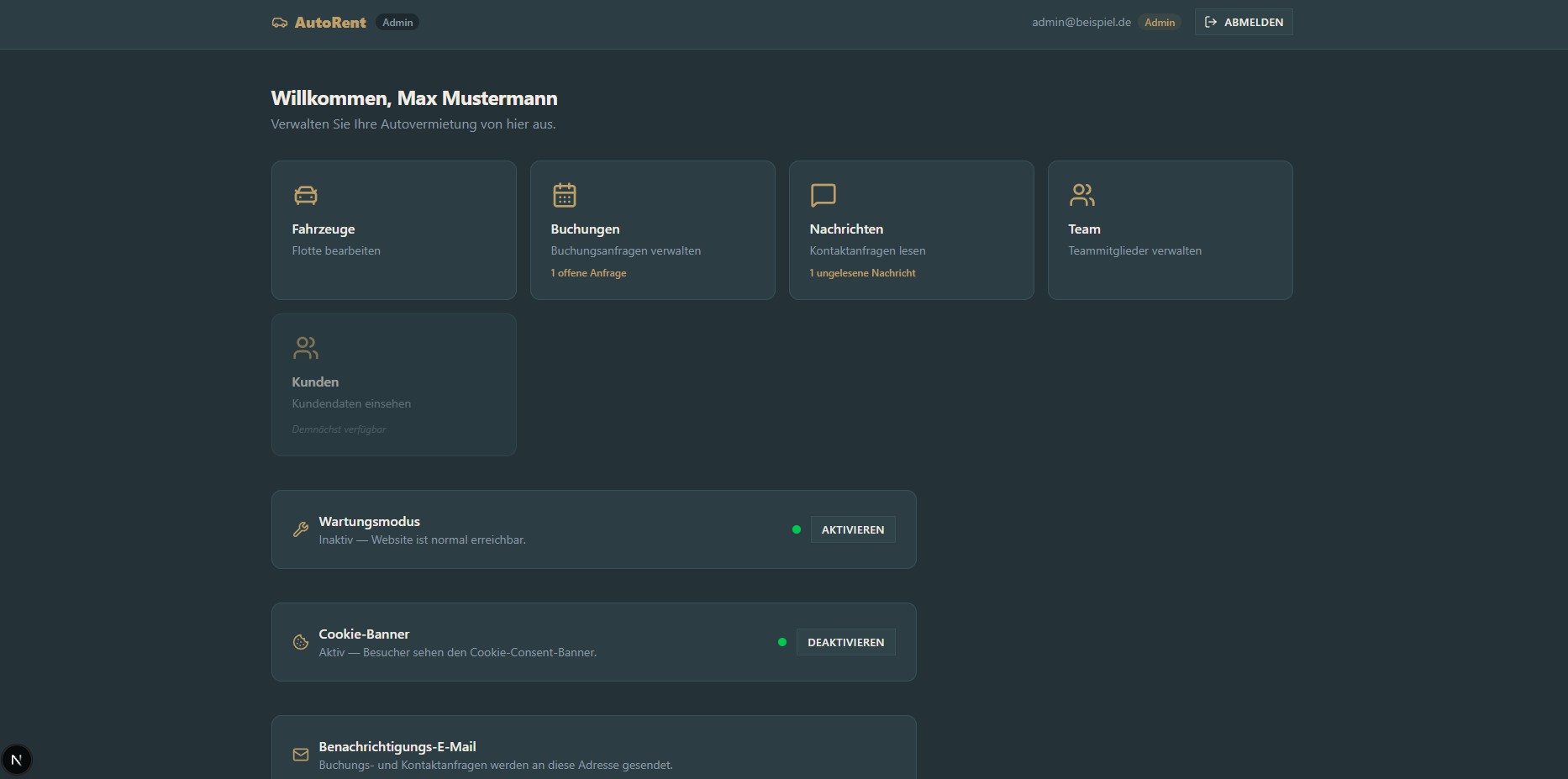Open the Buchungen card title

tap(585, 229)
